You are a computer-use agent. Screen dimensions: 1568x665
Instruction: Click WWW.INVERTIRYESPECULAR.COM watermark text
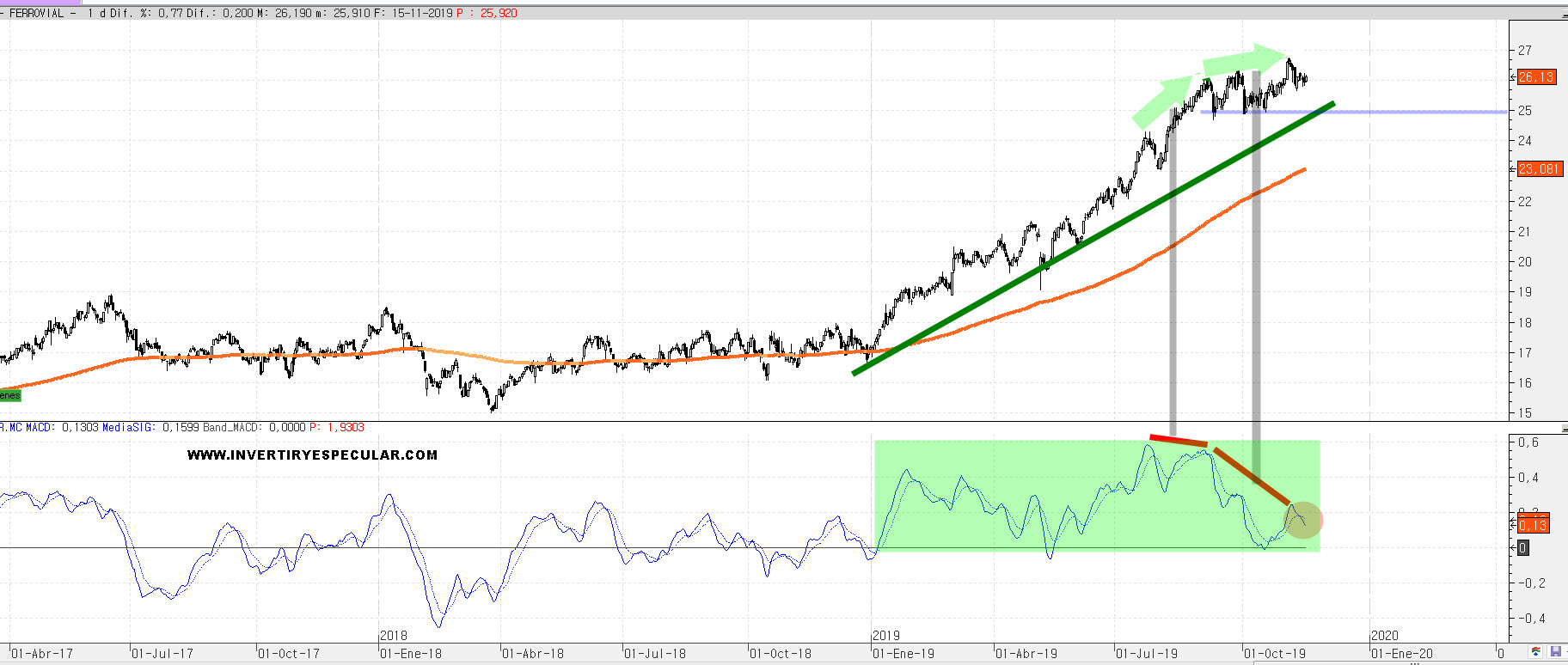(x=312, y=455)
